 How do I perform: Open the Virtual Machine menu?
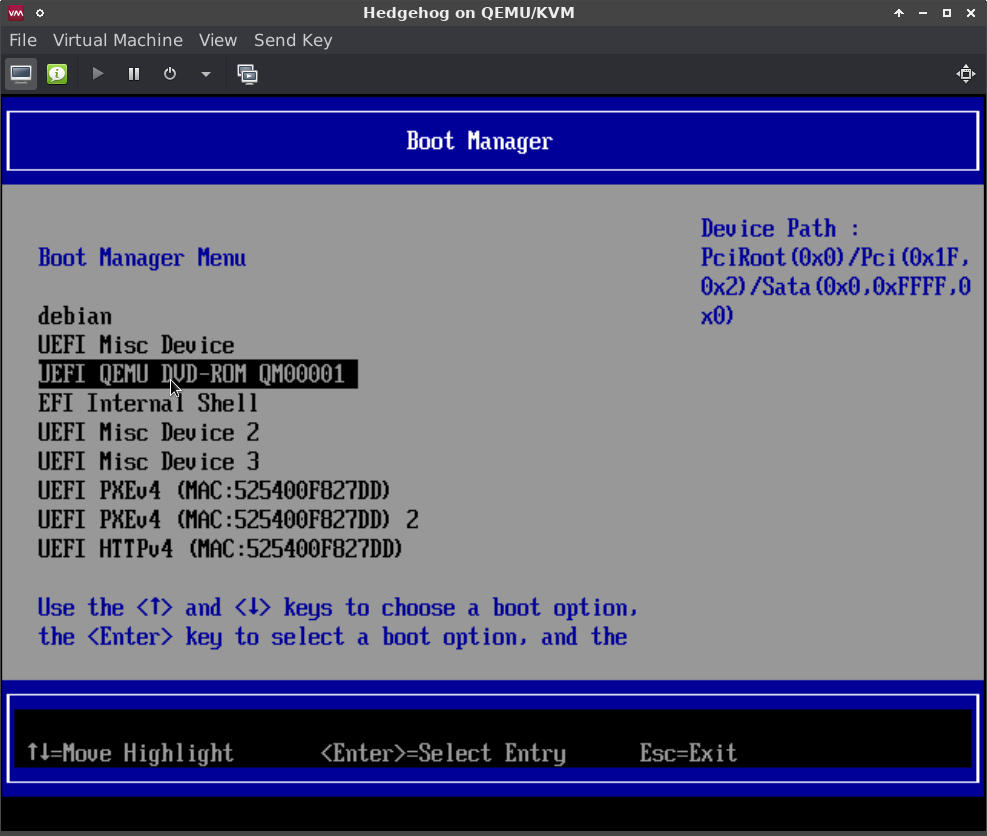tap(118, 40)
